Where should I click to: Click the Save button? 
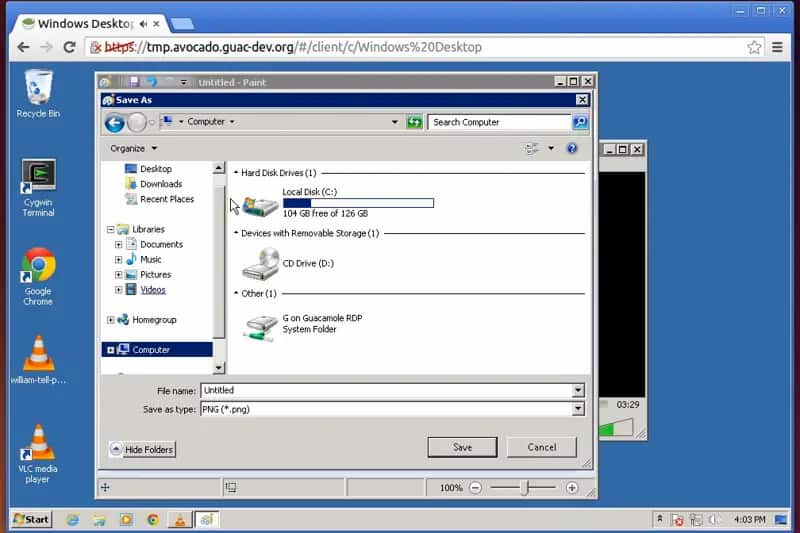coord(462,447)
